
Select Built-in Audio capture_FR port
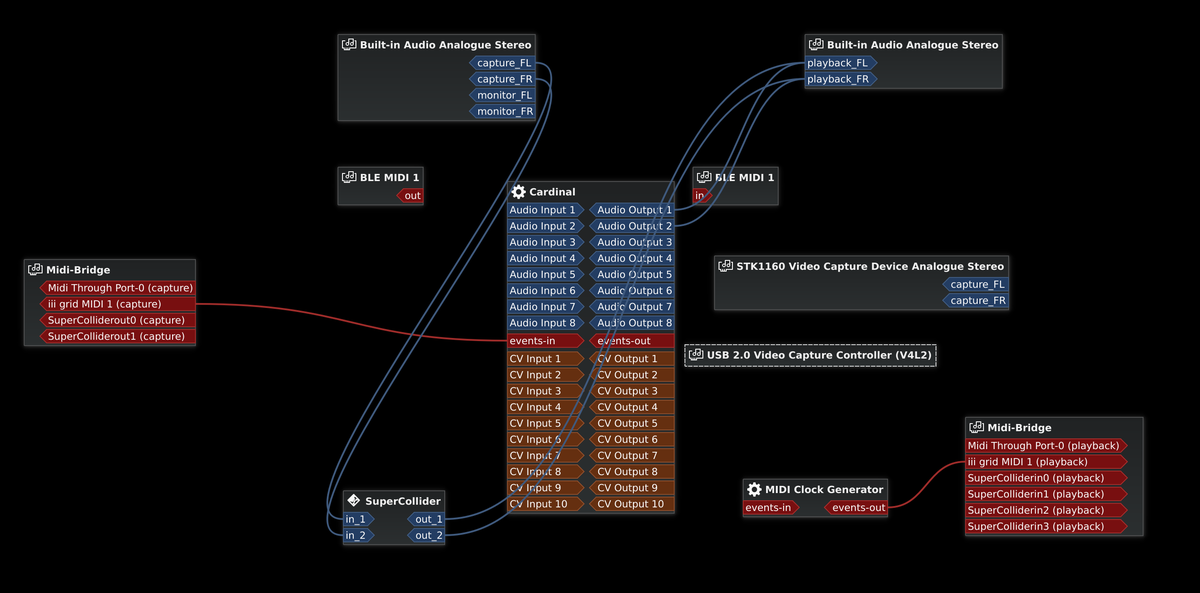[x=504, y=79]
